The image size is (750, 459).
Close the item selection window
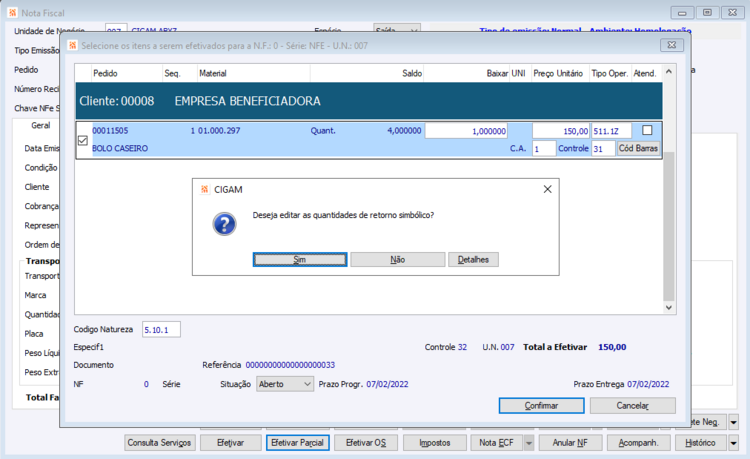(672, 45)
